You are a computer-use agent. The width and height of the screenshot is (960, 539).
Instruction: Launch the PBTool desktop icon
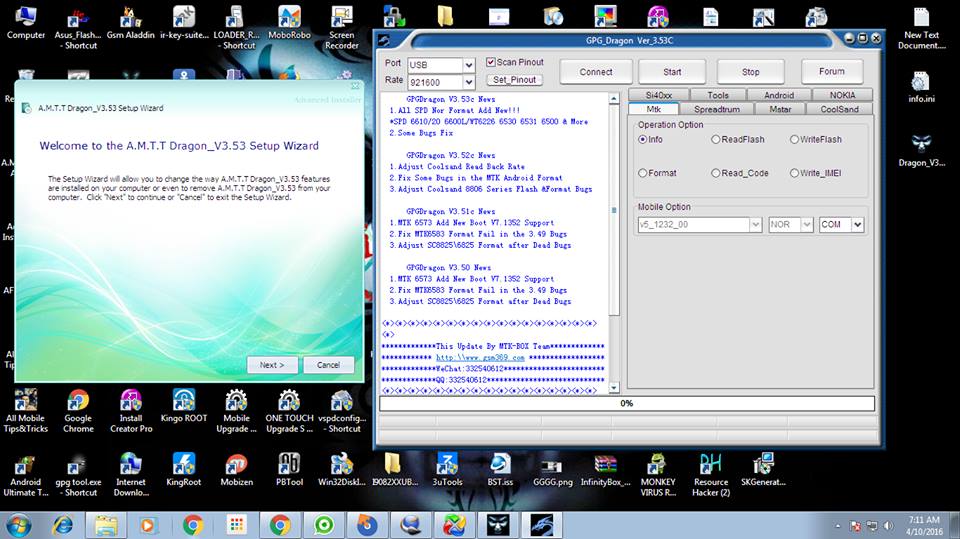289,469
